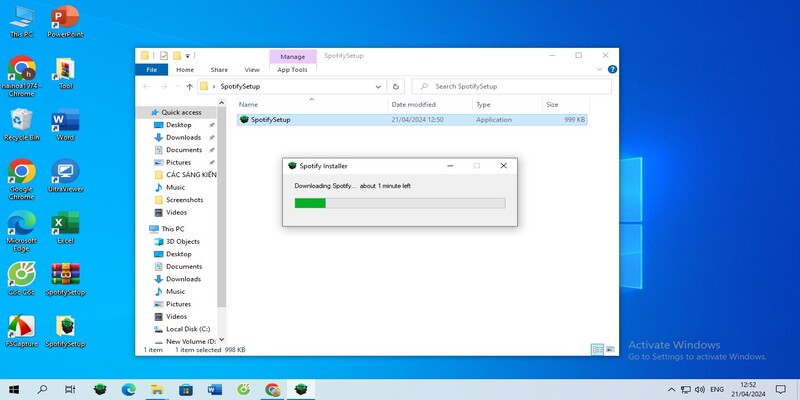Image resolution: width=800 pixels, height=400 pixels.
Task: Switch input language via ENG indicator
Action: 717,390
